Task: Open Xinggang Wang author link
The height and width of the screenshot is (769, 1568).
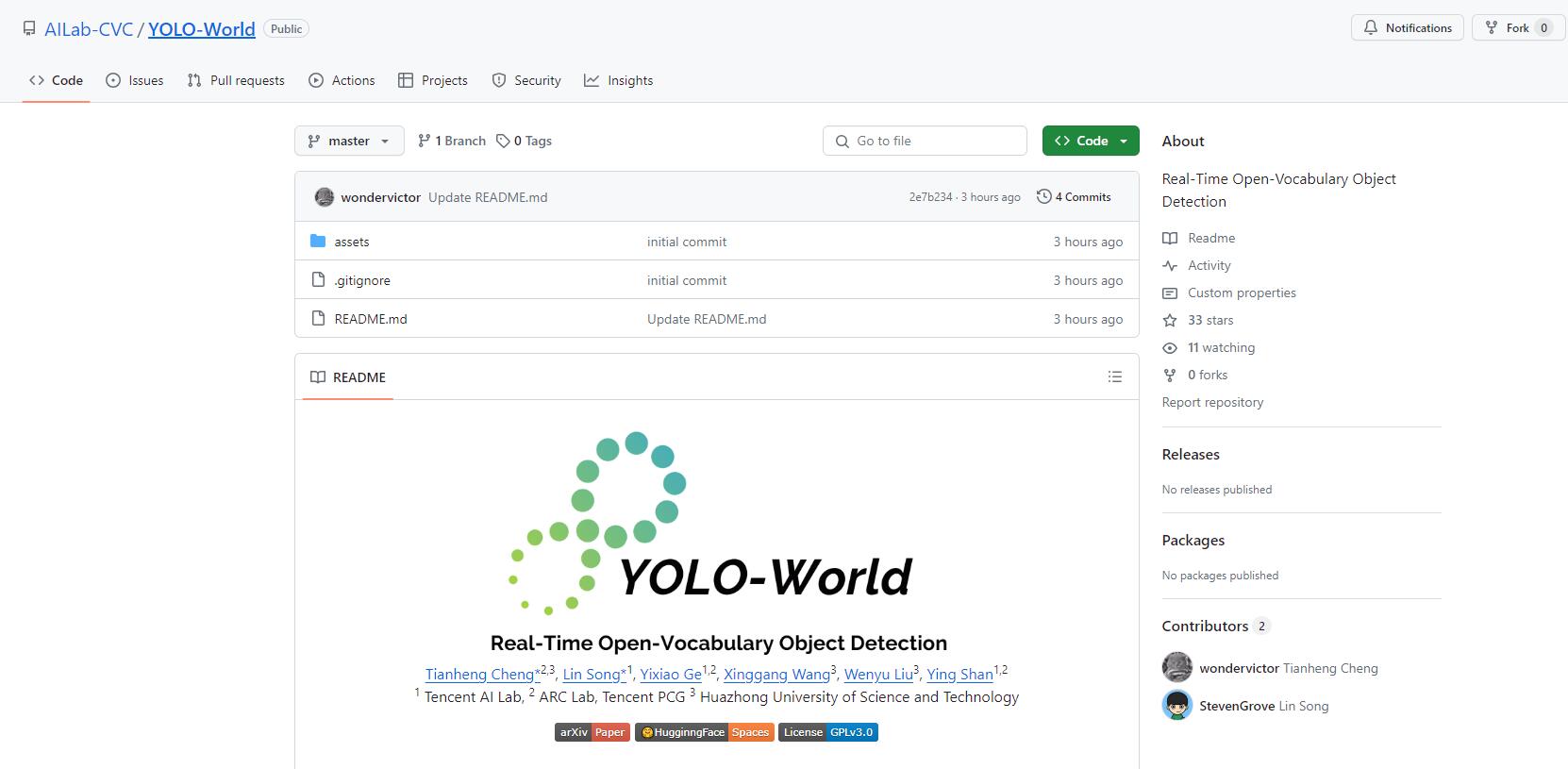Action: tap(776, 674)
